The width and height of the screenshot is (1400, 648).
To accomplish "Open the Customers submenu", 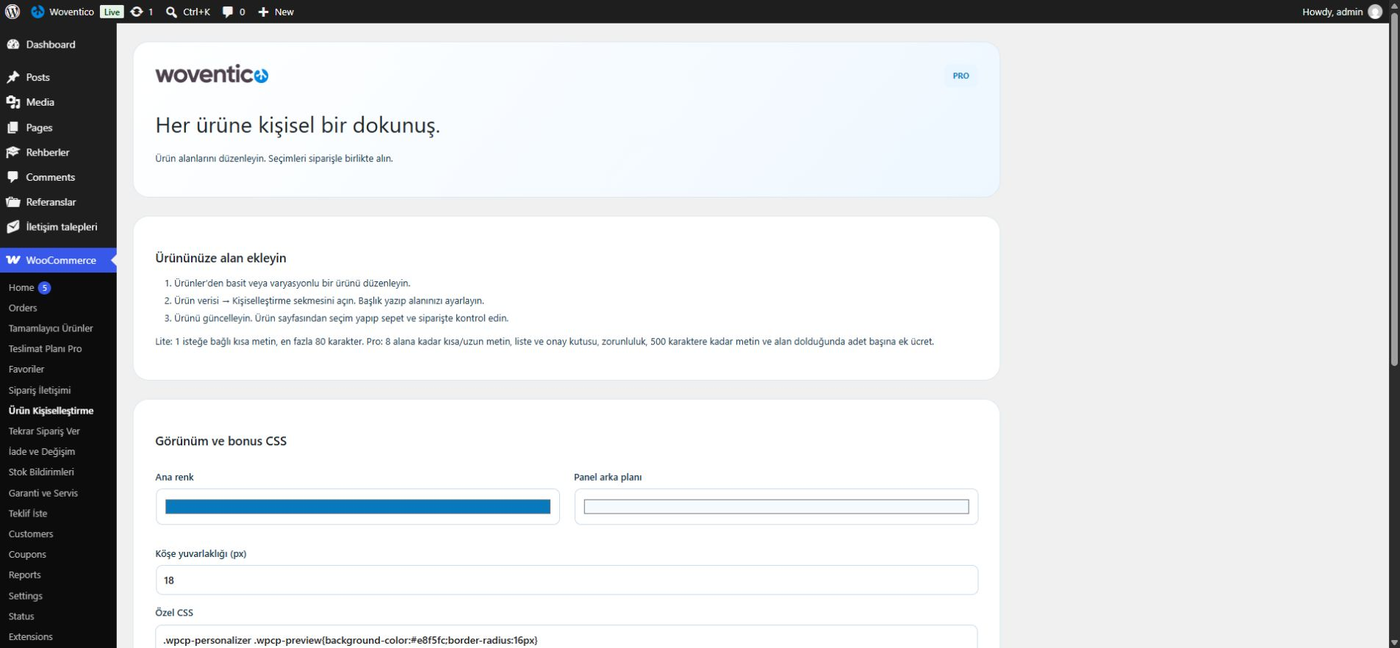I will [x=31, y=534].
